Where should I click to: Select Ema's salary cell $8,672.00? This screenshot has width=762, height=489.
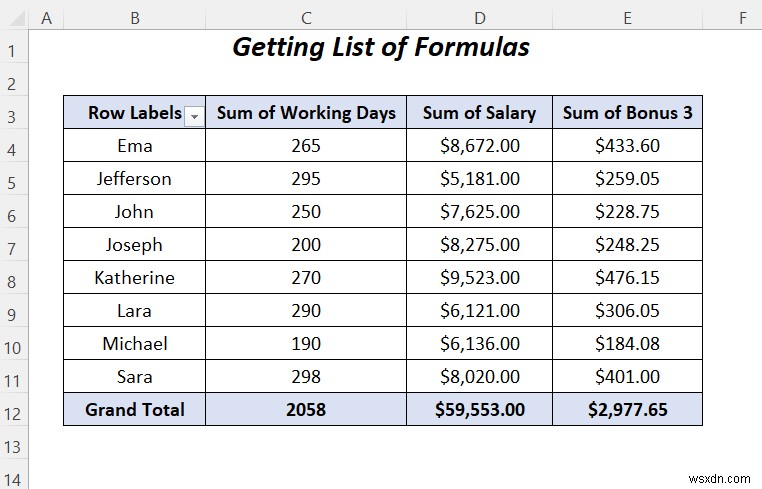click(x=480, y=146)
